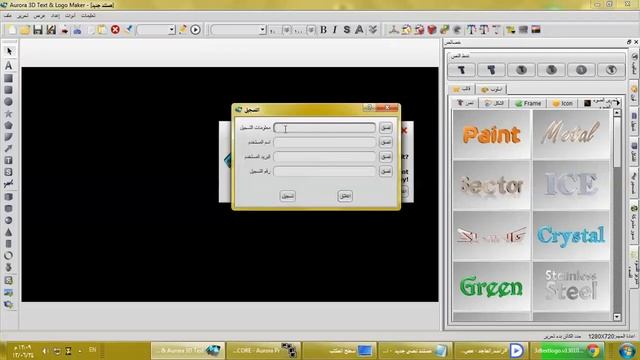Start the animation play button

tap(196, 29)
